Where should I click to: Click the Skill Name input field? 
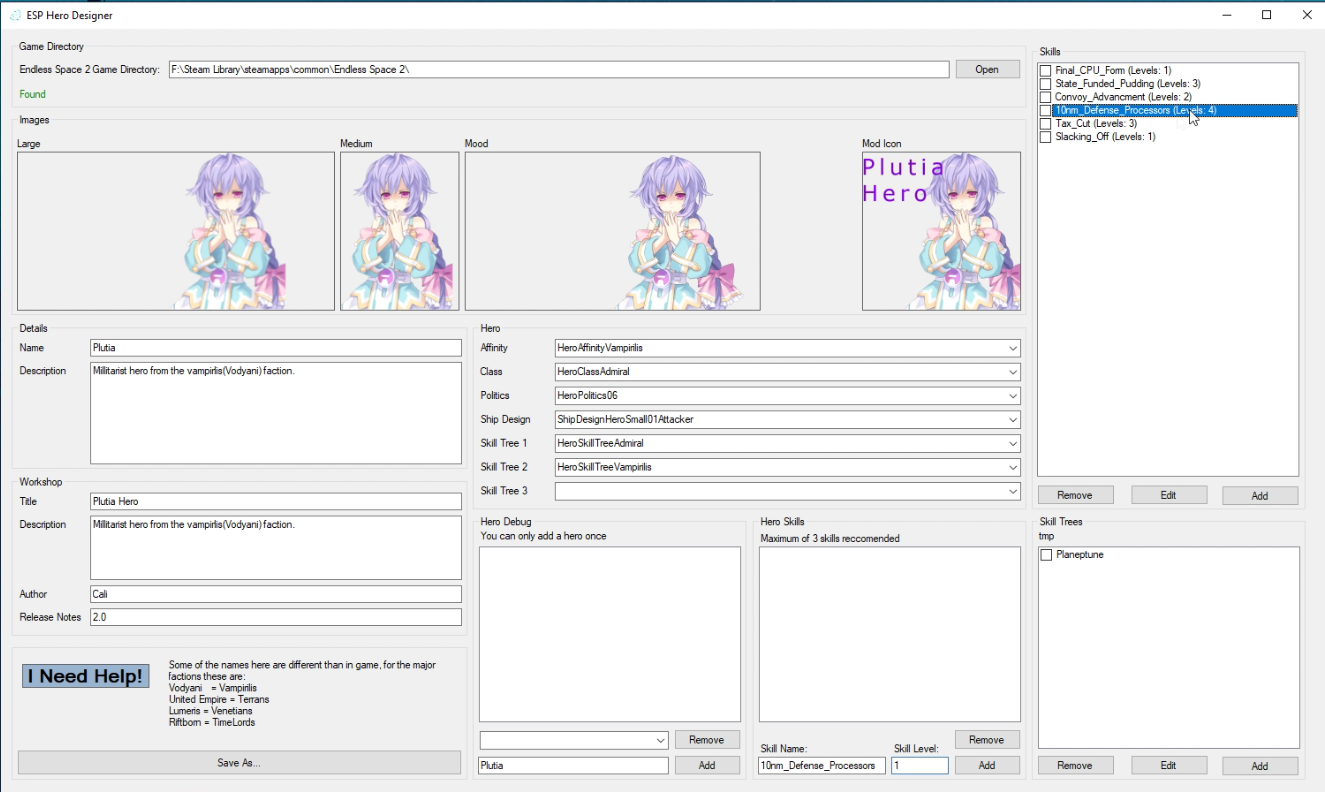[822, 765]
